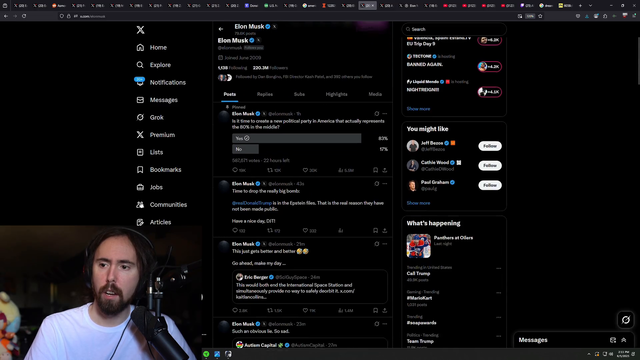Select No option in the poll
The height and width of the screenshot is (360, 640).
[x=245, y=149]
